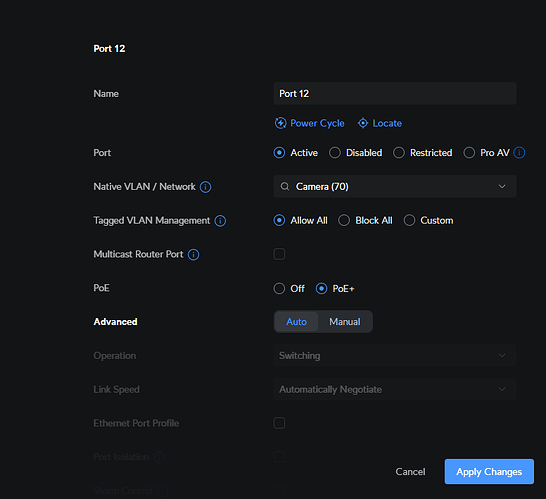Viewport: 546px width, 499px height.
Task: Switch Advanced mode to Auto
Action: (x=296, y=322)
